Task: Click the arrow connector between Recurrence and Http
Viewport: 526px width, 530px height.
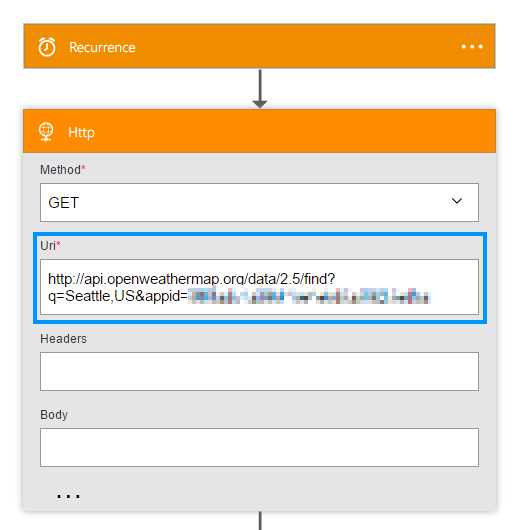Action: pos(260,89)
